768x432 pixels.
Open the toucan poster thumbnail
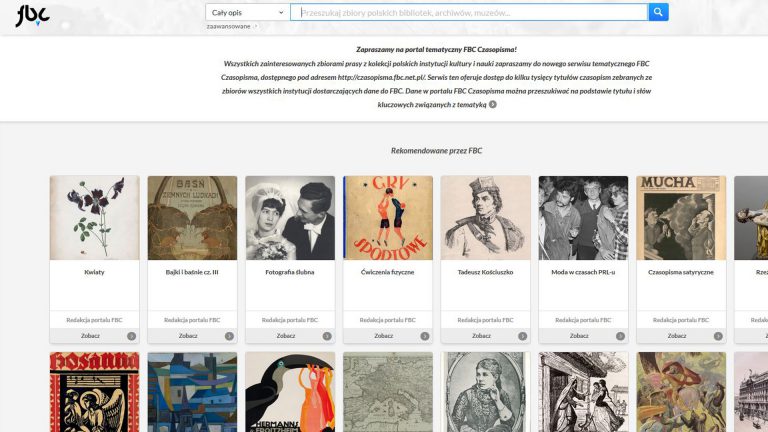click(x=290, y=392)
